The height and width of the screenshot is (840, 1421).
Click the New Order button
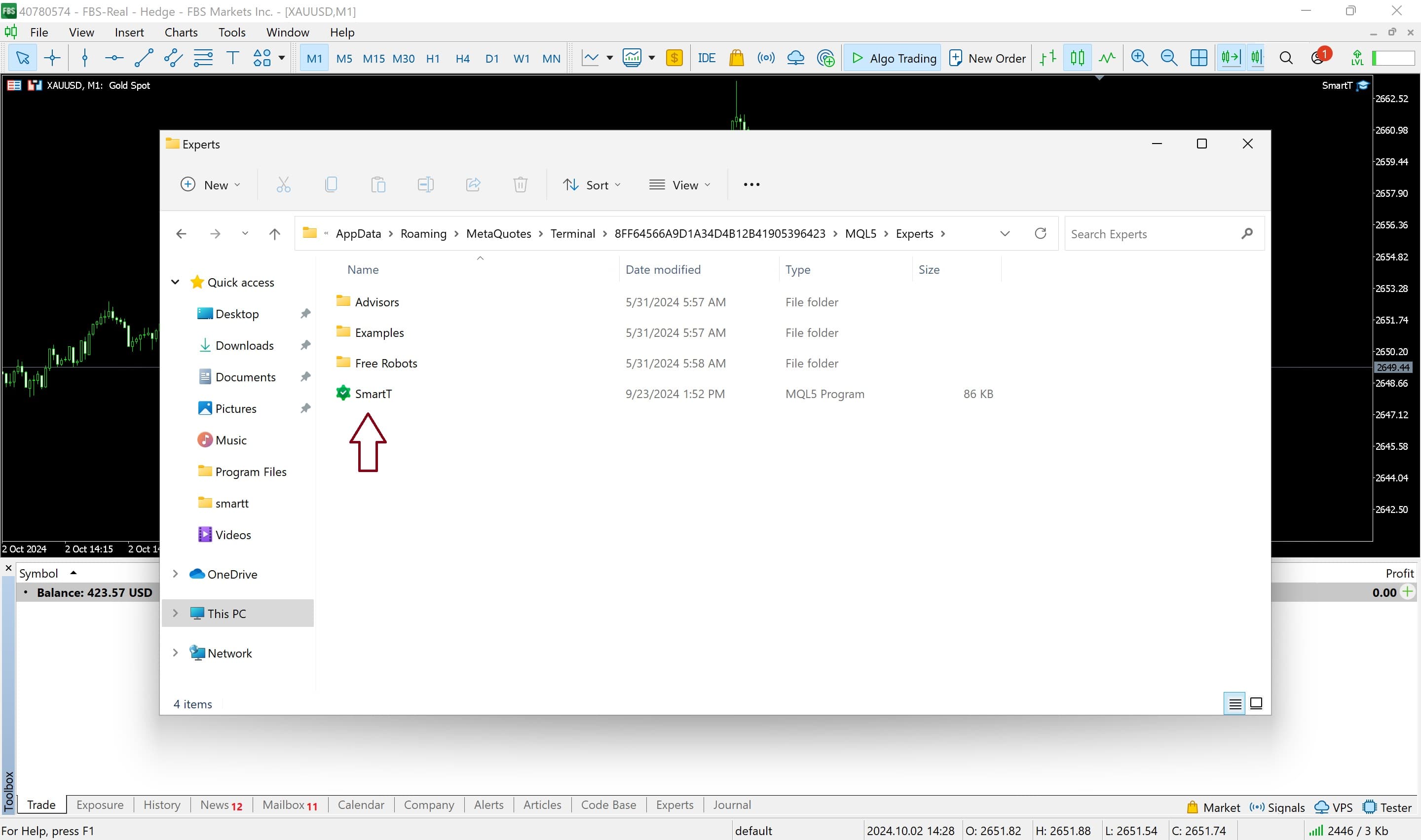[987, 58]
